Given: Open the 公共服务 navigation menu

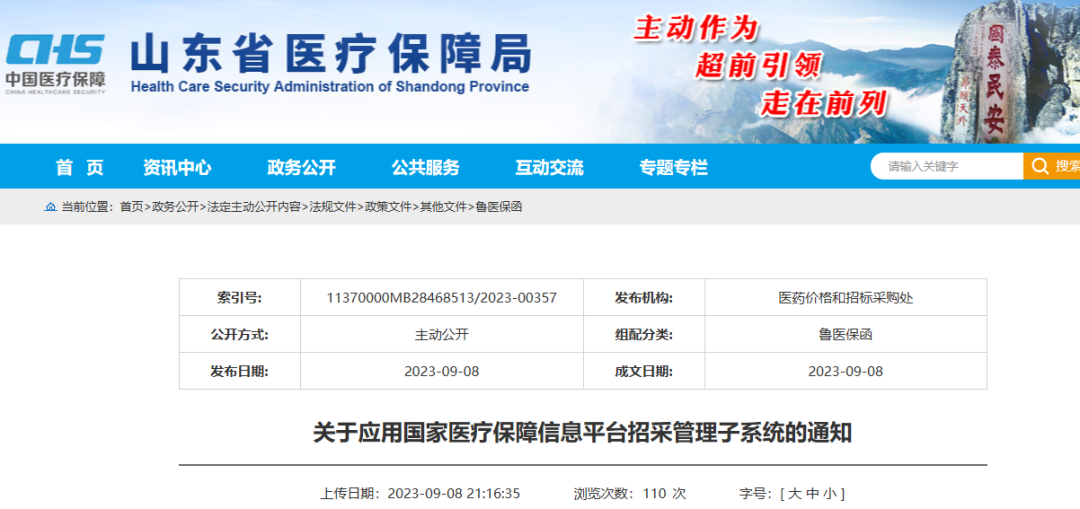Looking at the screenshot, I should pos(425,167).
